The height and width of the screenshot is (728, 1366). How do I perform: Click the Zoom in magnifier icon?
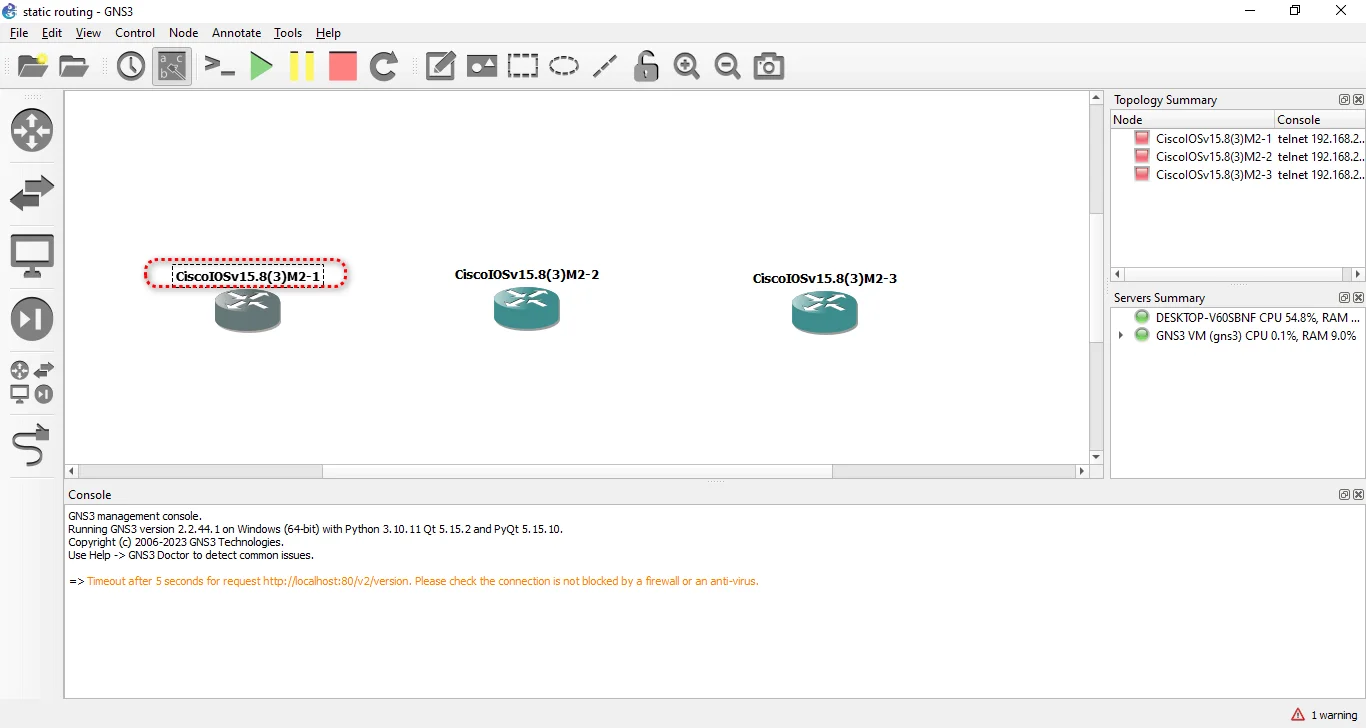(x=687, y=67)
